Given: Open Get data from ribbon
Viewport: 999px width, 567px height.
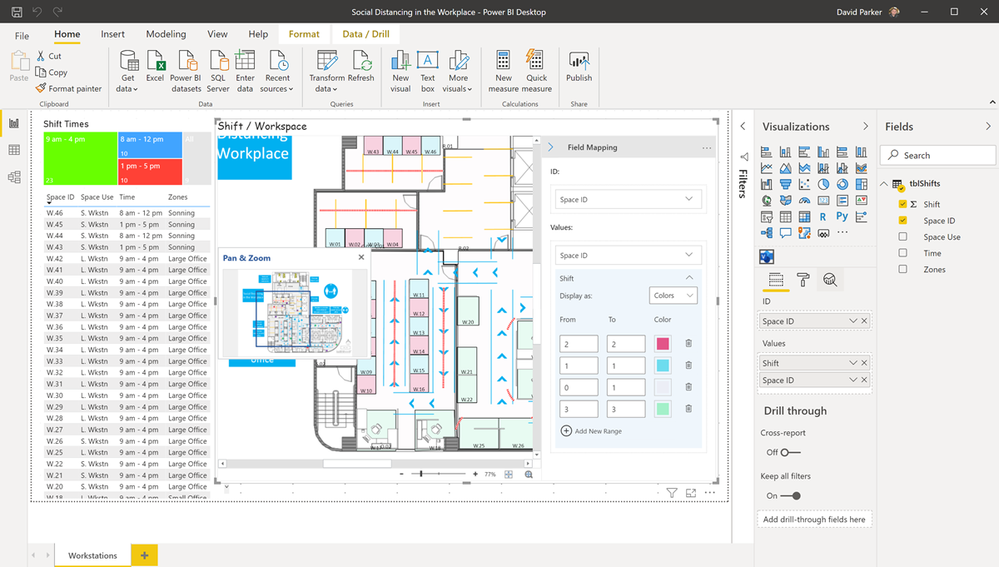Looking at the screenshot, I should pos(127,71).
